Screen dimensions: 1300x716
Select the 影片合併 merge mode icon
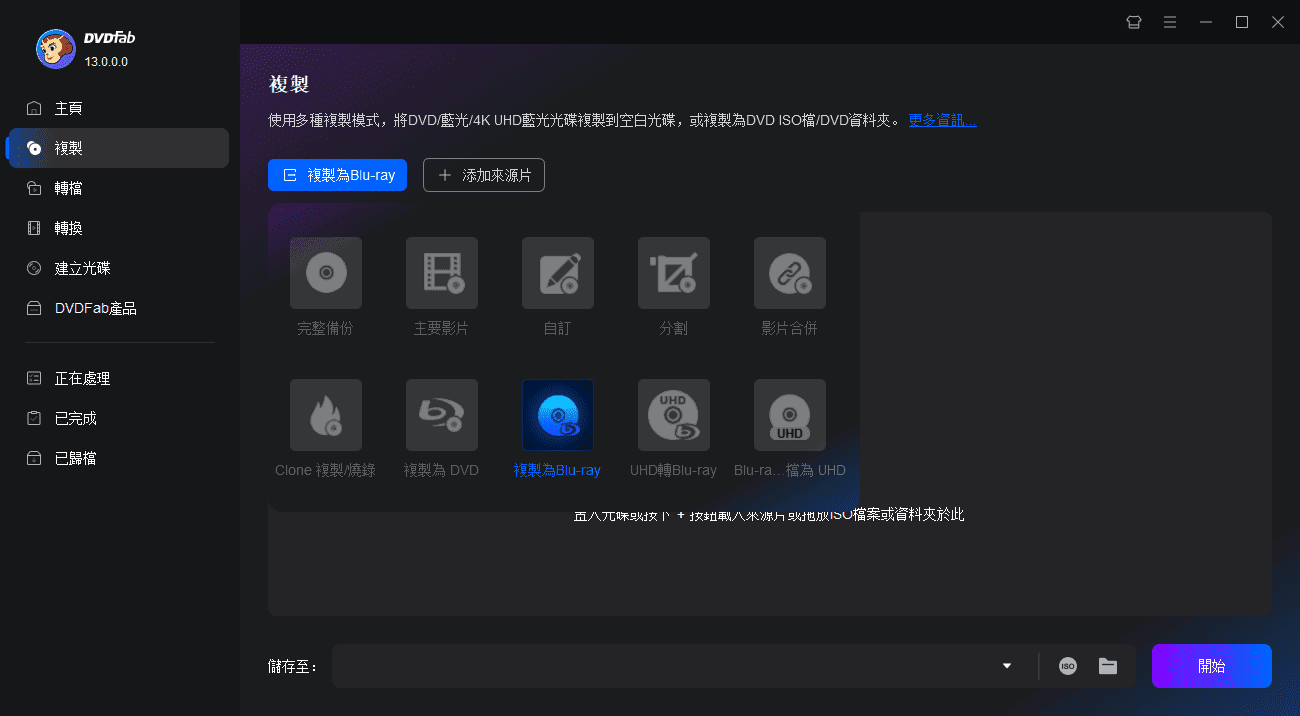pyautogui.click(x=790, y=273)
